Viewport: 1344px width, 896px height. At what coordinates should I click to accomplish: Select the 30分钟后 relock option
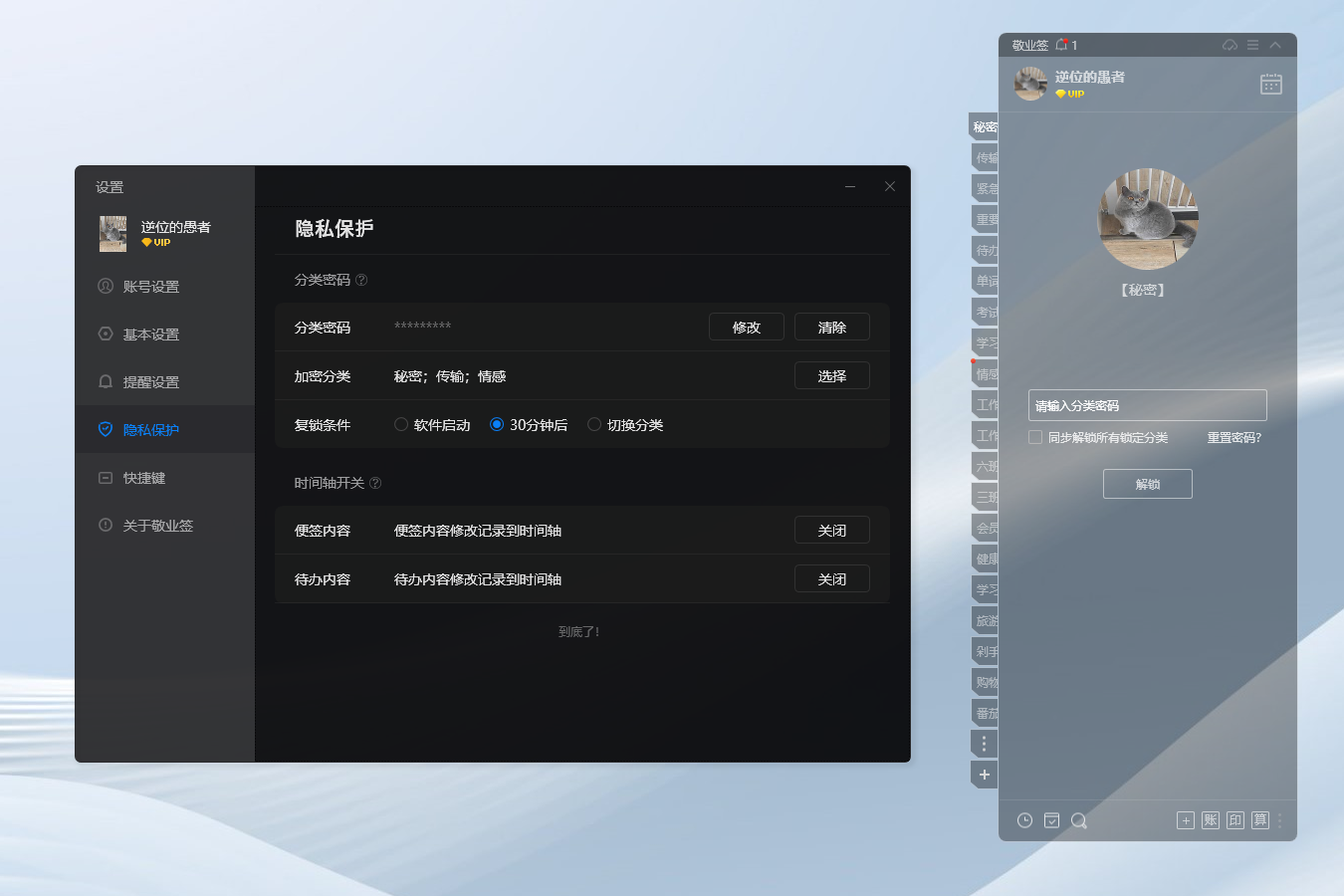coord(497,424)
